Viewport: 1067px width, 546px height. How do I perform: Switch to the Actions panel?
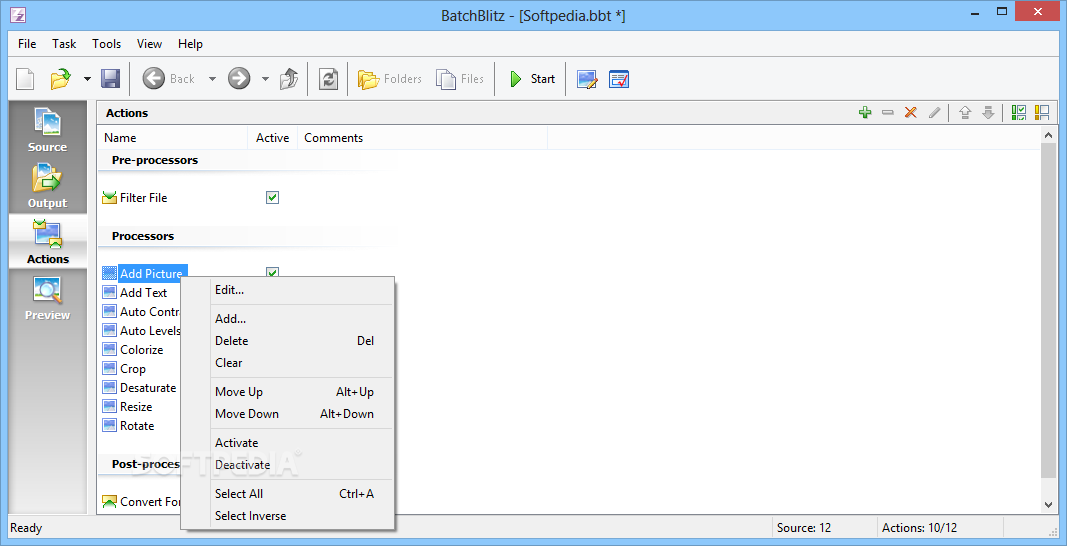[x=48, y=242]
